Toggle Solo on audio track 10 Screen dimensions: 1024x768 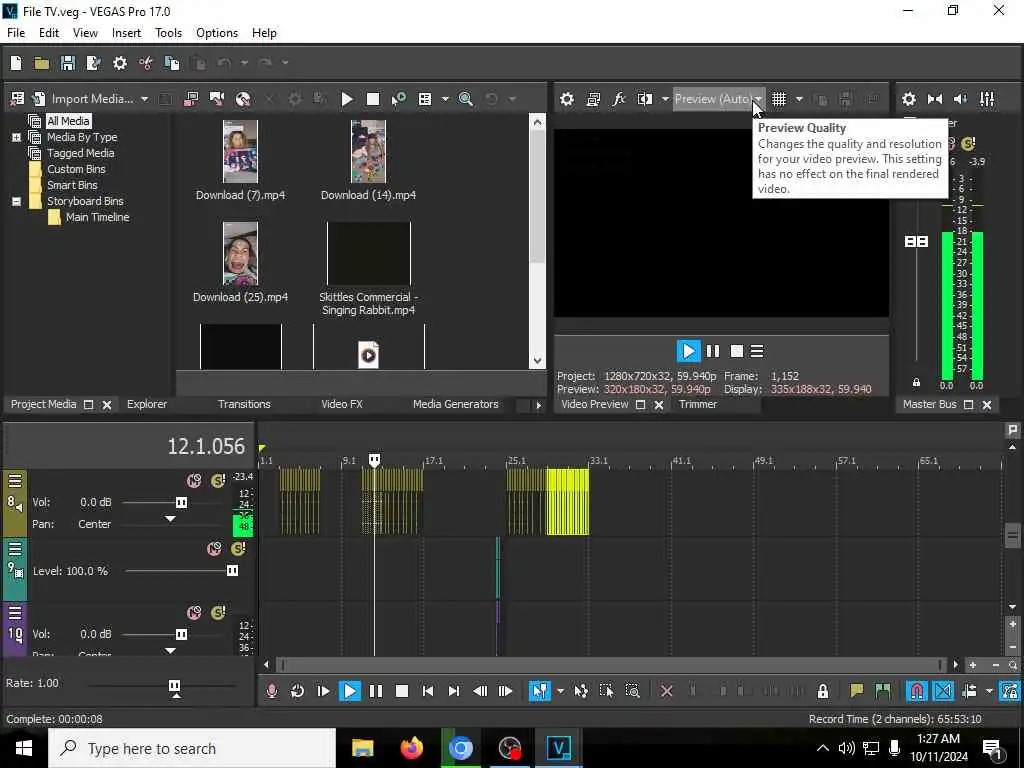pos(218,613)
